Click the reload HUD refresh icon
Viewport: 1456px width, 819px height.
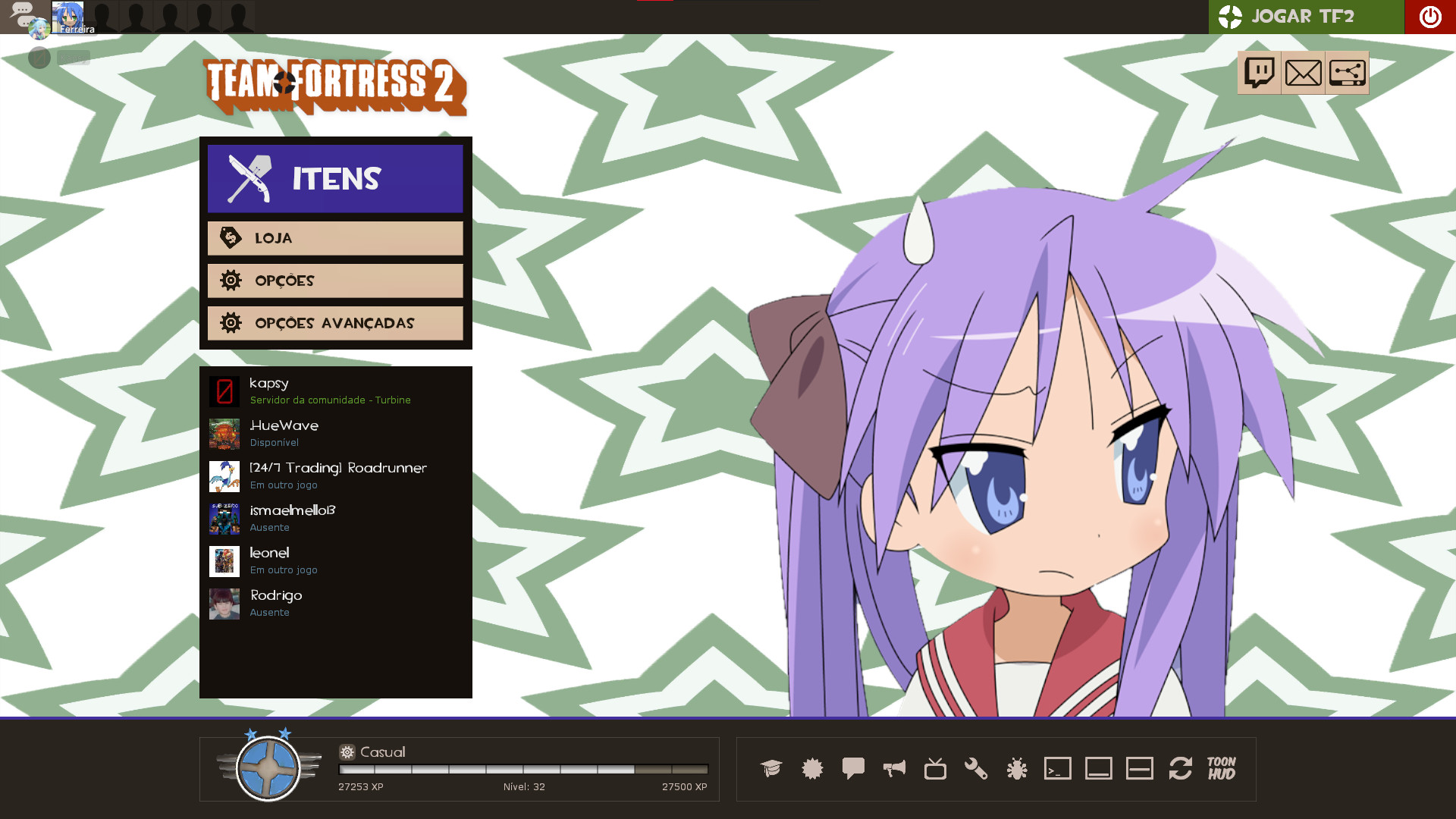1181,768
